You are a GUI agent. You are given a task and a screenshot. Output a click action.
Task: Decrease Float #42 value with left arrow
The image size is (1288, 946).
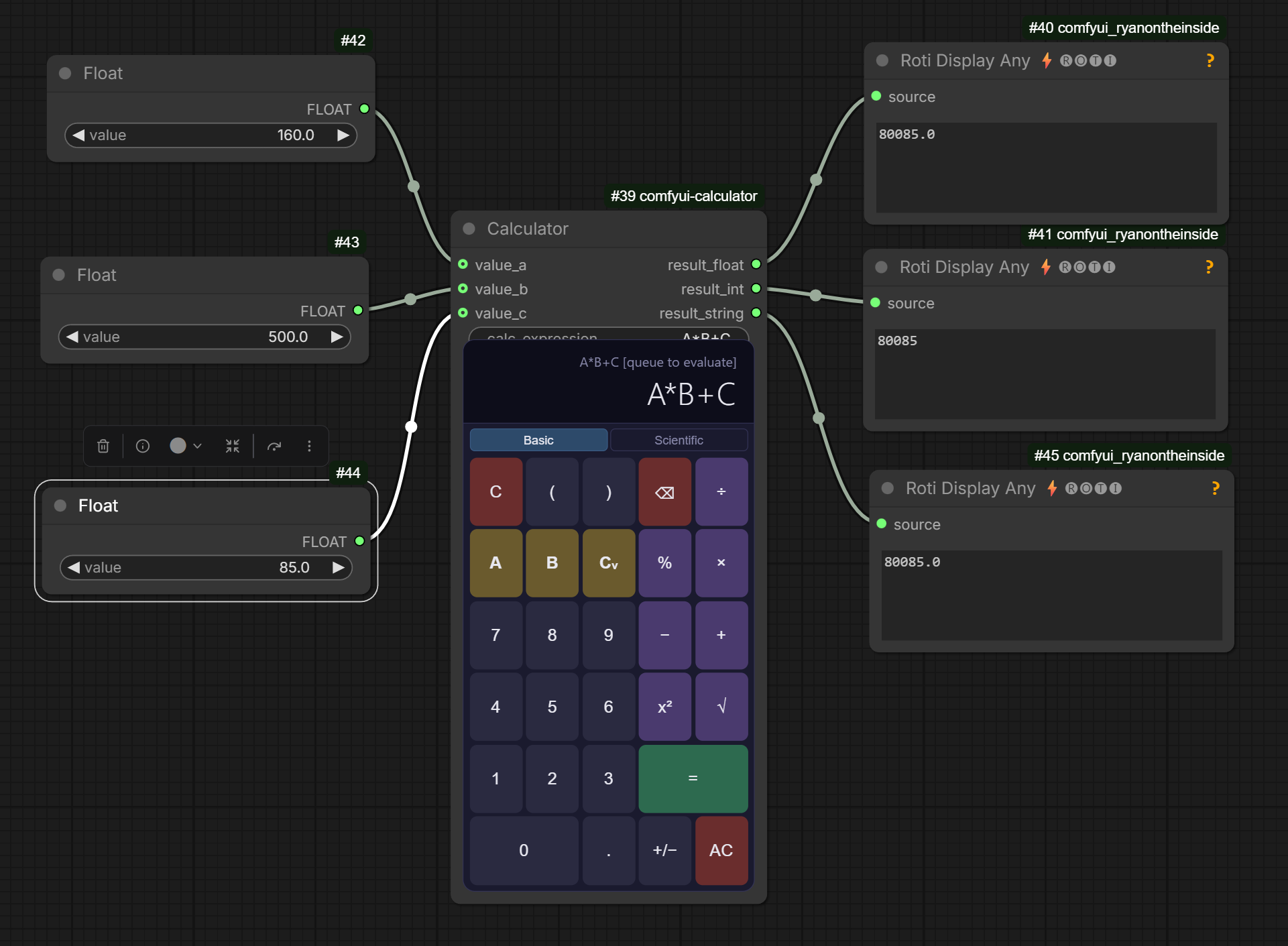tap(79, 135)
